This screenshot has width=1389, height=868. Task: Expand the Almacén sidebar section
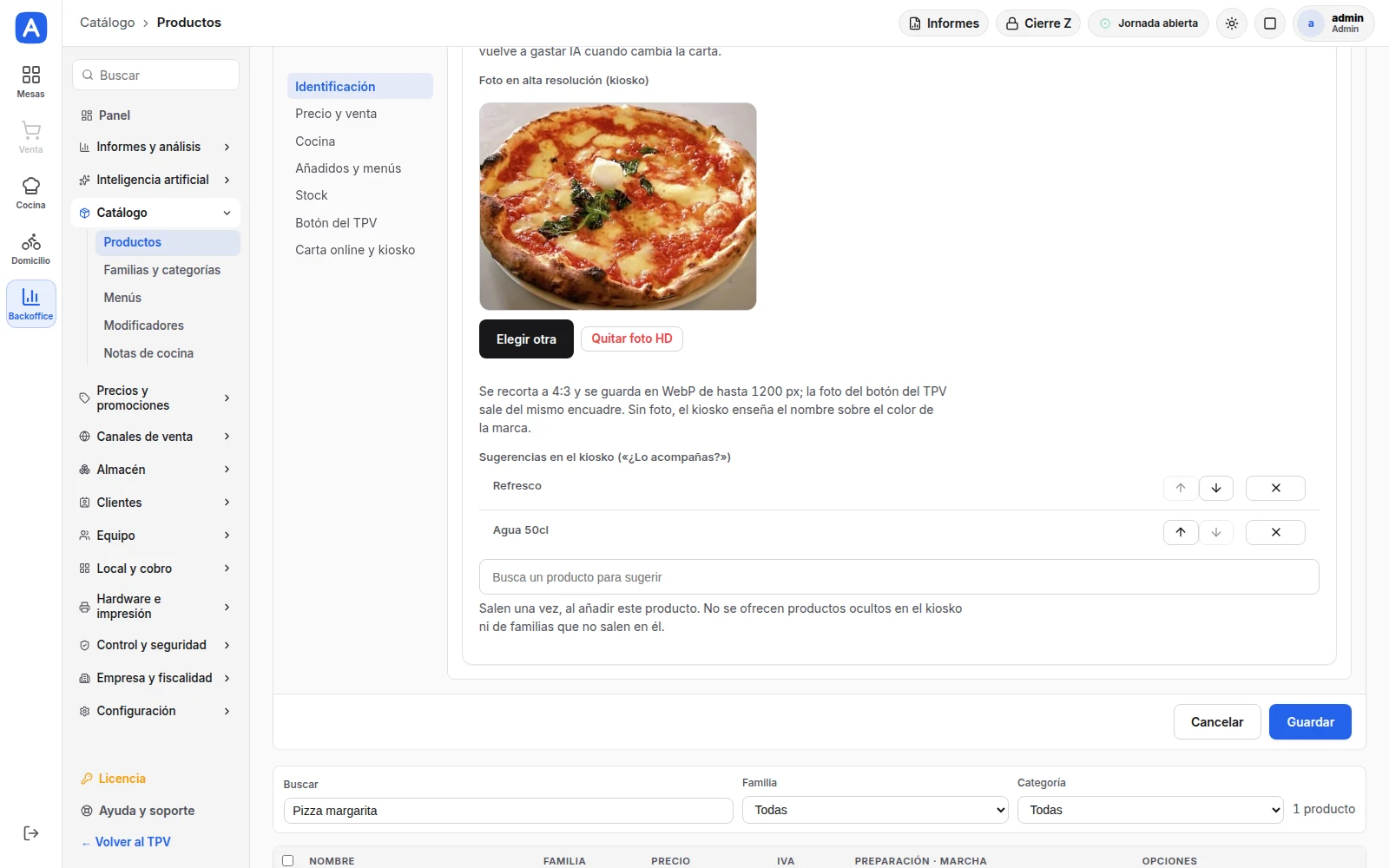pyautogui.click(x=155, y=470)
